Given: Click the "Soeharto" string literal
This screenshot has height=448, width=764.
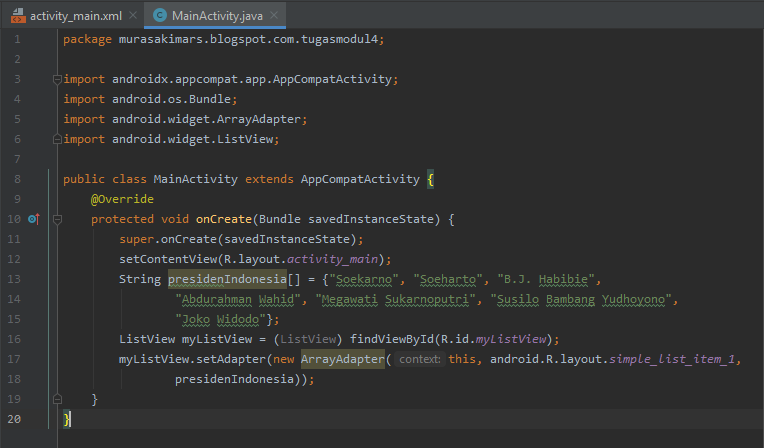Looking at the screenshot, I should click(448, 279).
